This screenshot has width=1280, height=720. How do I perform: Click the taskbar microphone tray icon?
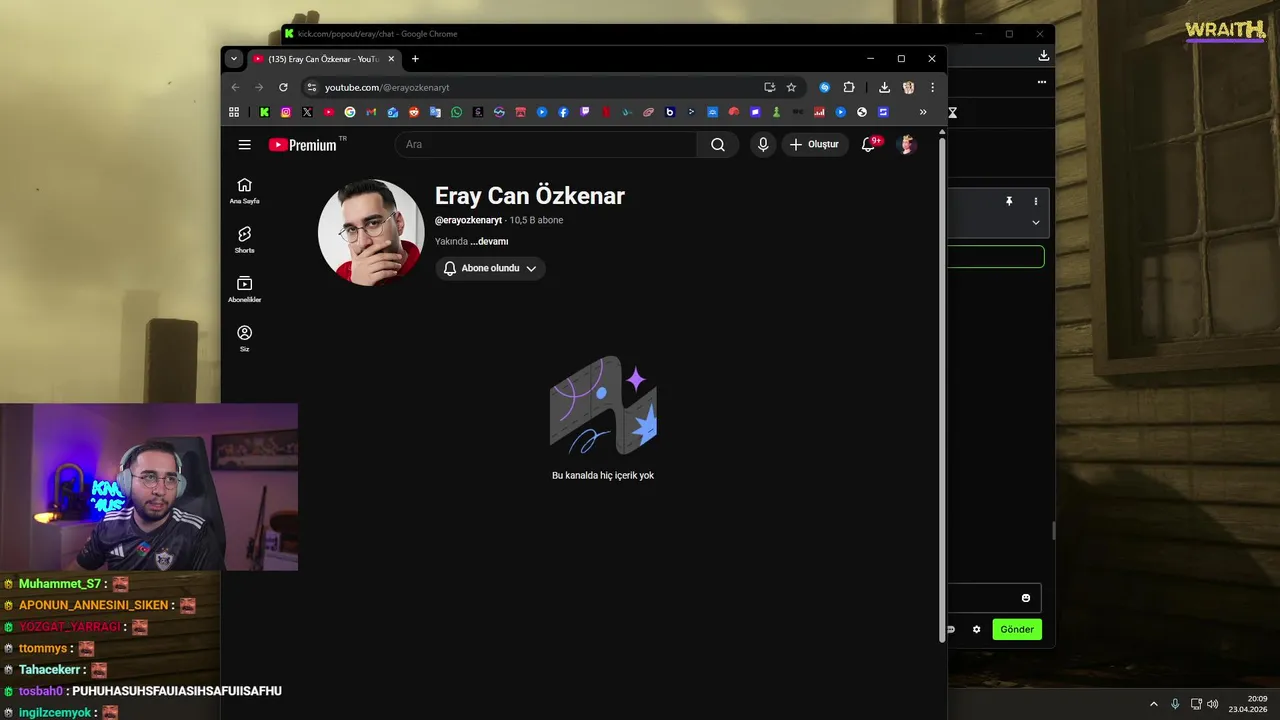click(1175, 704)
